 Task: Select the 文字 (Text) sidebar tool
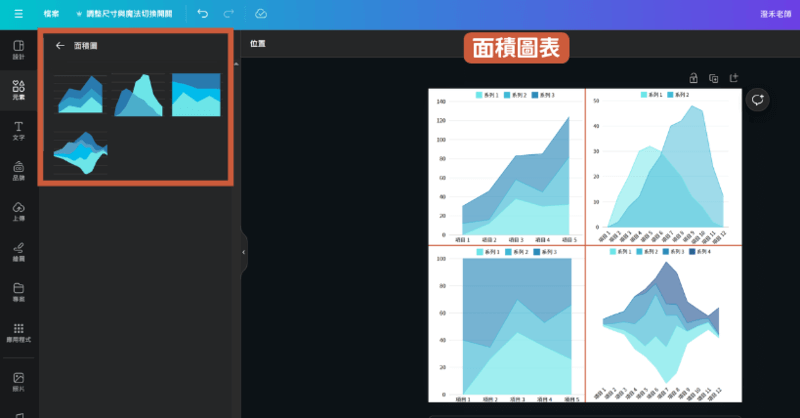click(18, 131)
